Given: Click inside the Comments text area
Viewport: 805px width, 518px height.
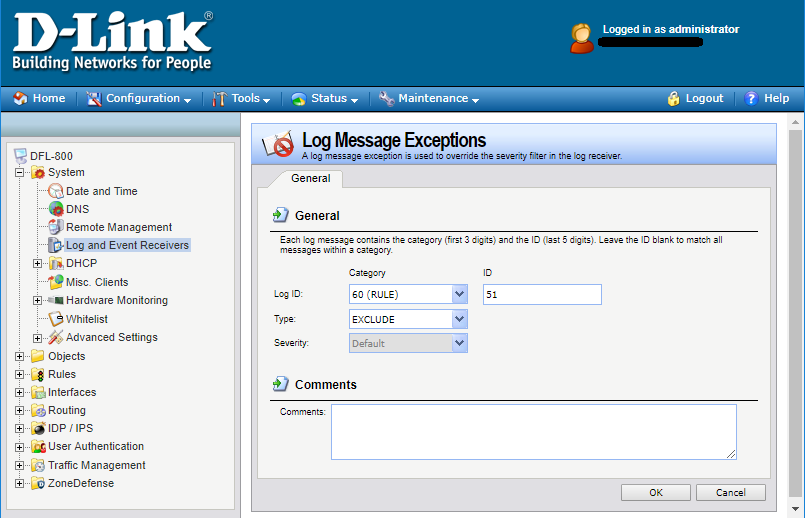Looking at the screenshot, I should (x=534, y=432).
